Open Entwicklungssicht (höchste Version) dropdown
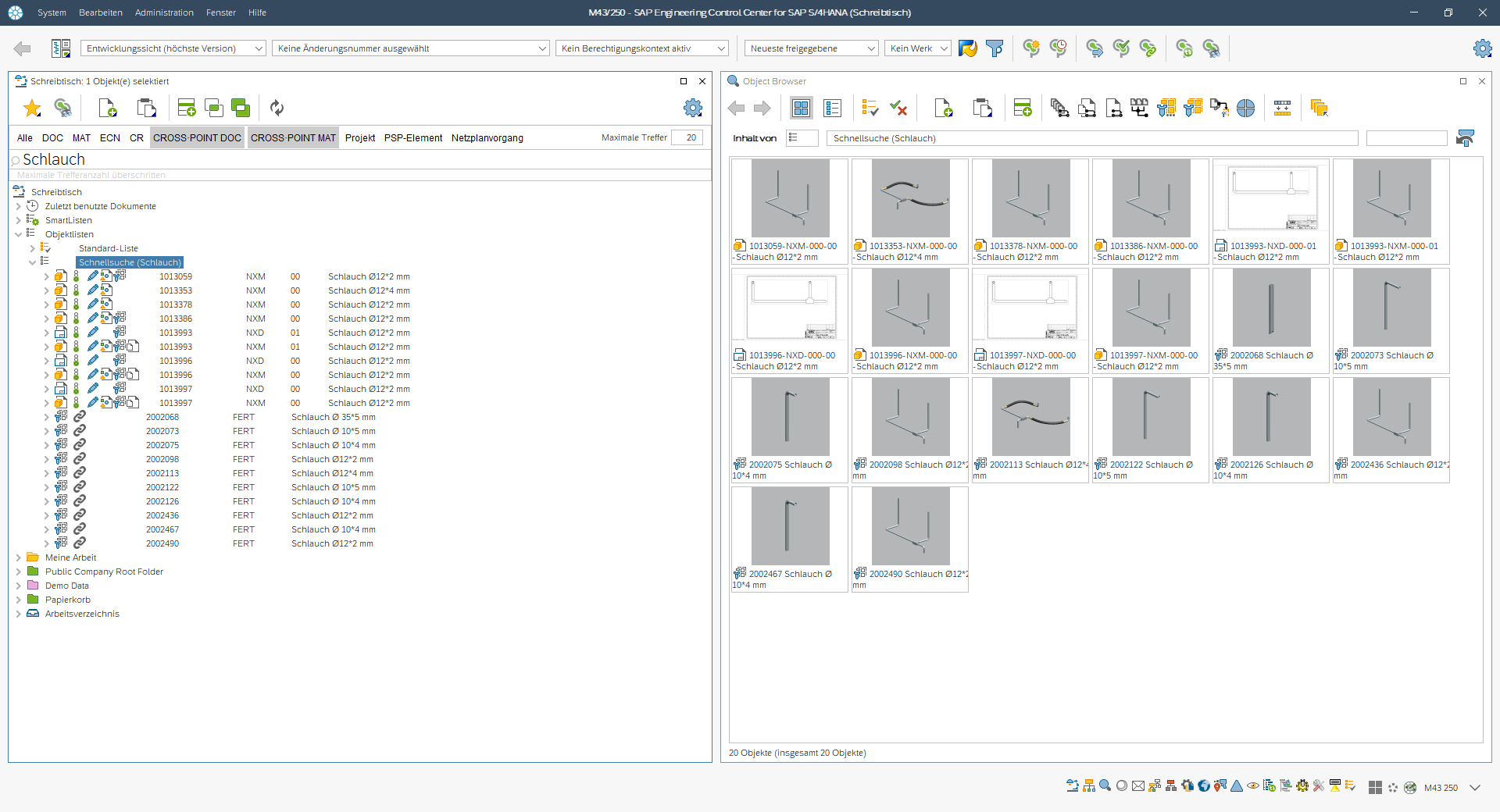This screenshot has height=812, width=1500. 173,48
